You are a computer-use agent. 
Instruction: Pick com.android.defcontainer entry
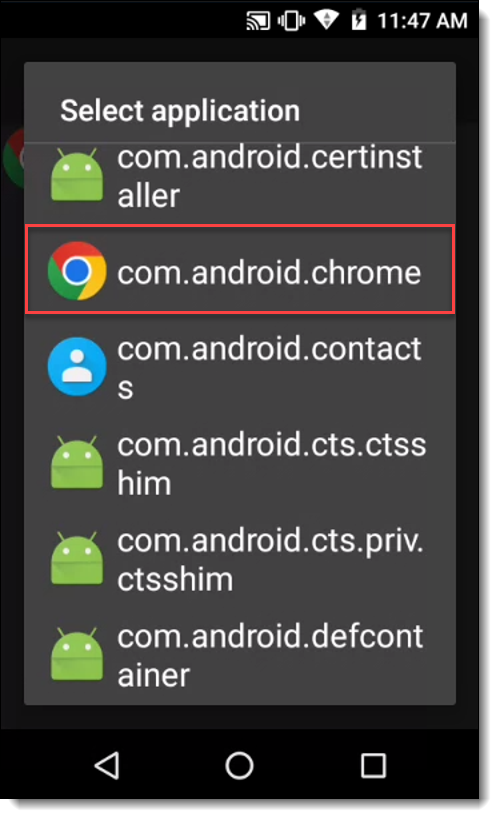(240, 655)
